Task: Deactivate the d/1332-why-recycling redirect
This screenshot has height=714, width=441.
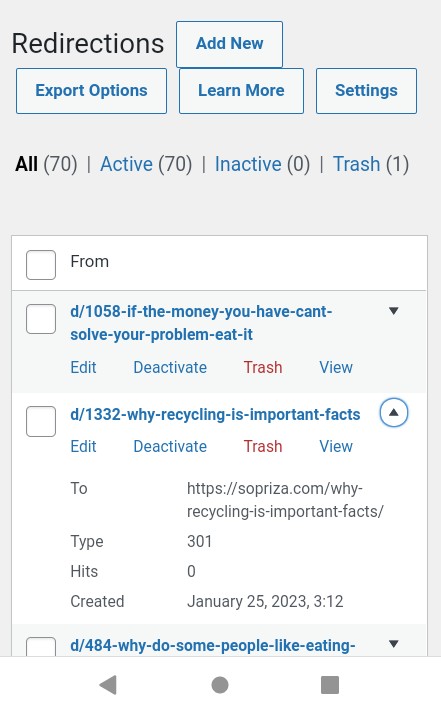Action: pos(170,446)
